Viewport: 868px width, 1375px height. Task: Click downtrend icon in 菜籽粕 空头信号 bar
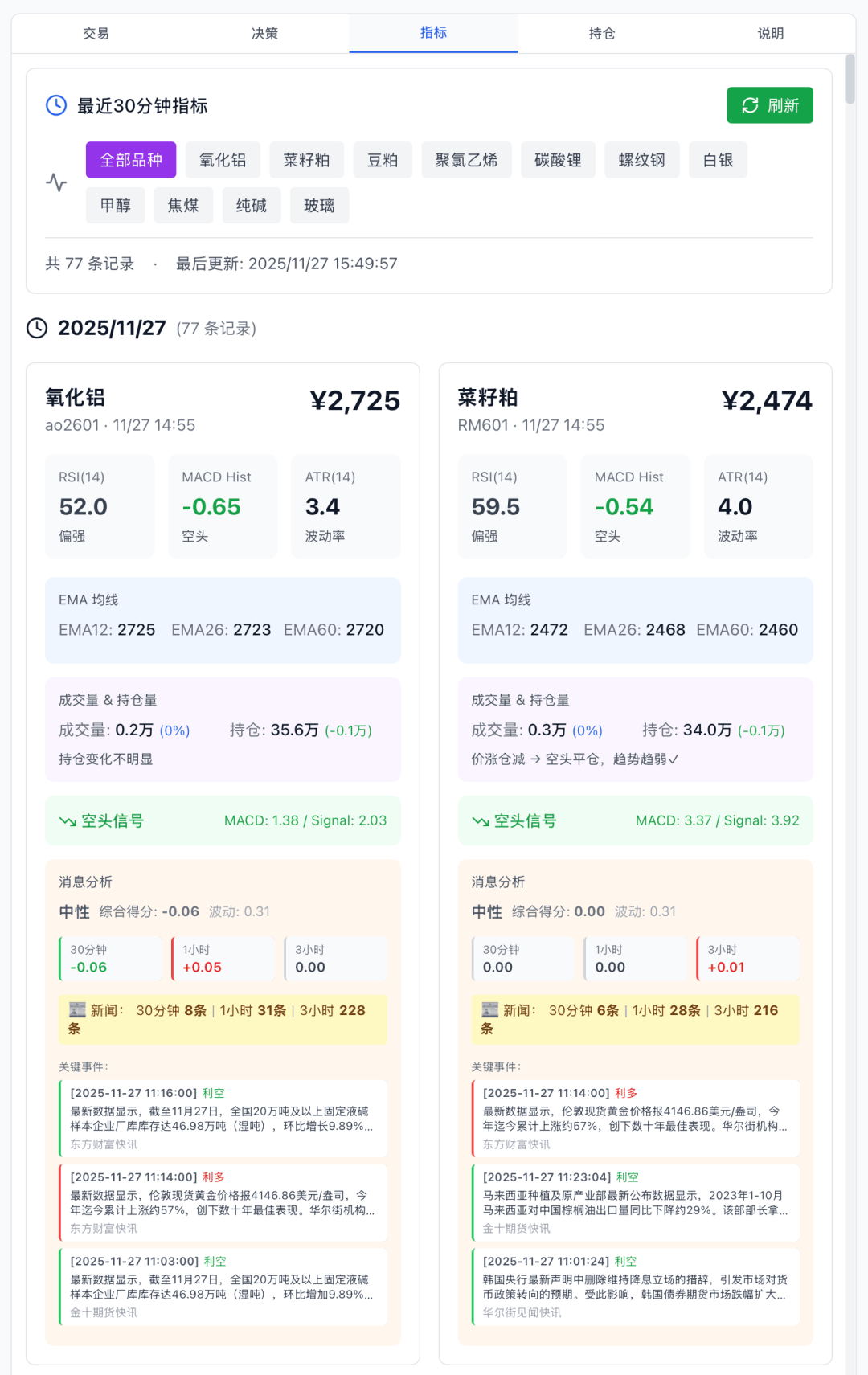pyautogui.click(x=481, y=821)
